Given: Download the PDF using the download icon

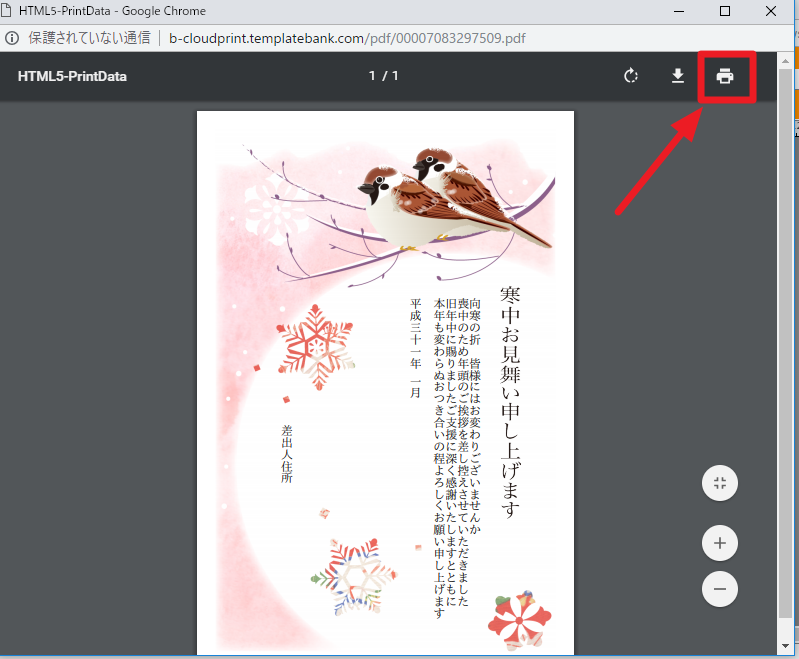Looking at the screenshot, I should point(677,76).
